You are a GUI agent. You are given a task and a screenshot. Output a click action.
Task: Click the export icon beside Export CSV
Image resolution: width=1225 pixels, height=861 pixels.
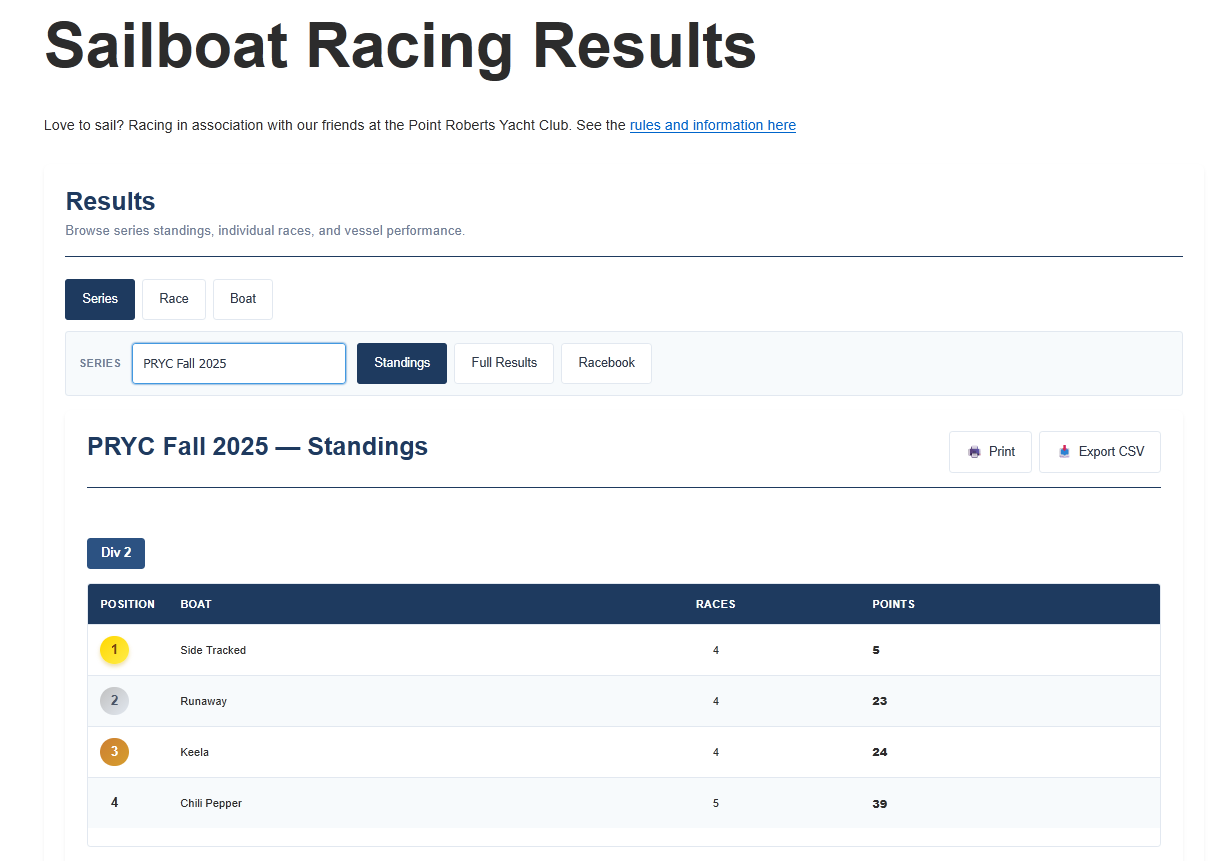click(x=1064, y=452)
